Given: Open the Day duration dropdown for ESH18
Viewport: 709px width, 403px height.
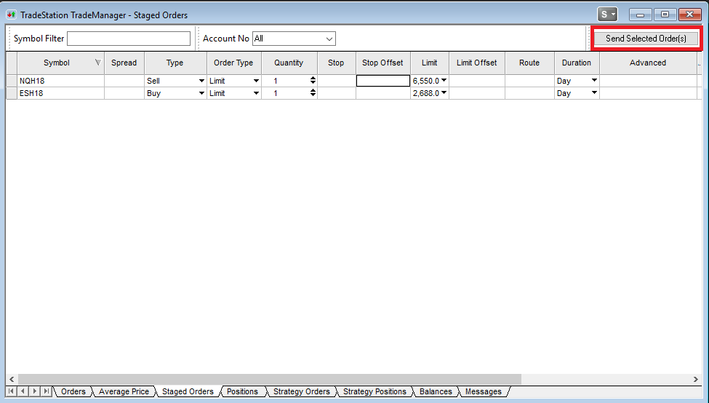Looking at the screenshot, I should coord(594,93).
